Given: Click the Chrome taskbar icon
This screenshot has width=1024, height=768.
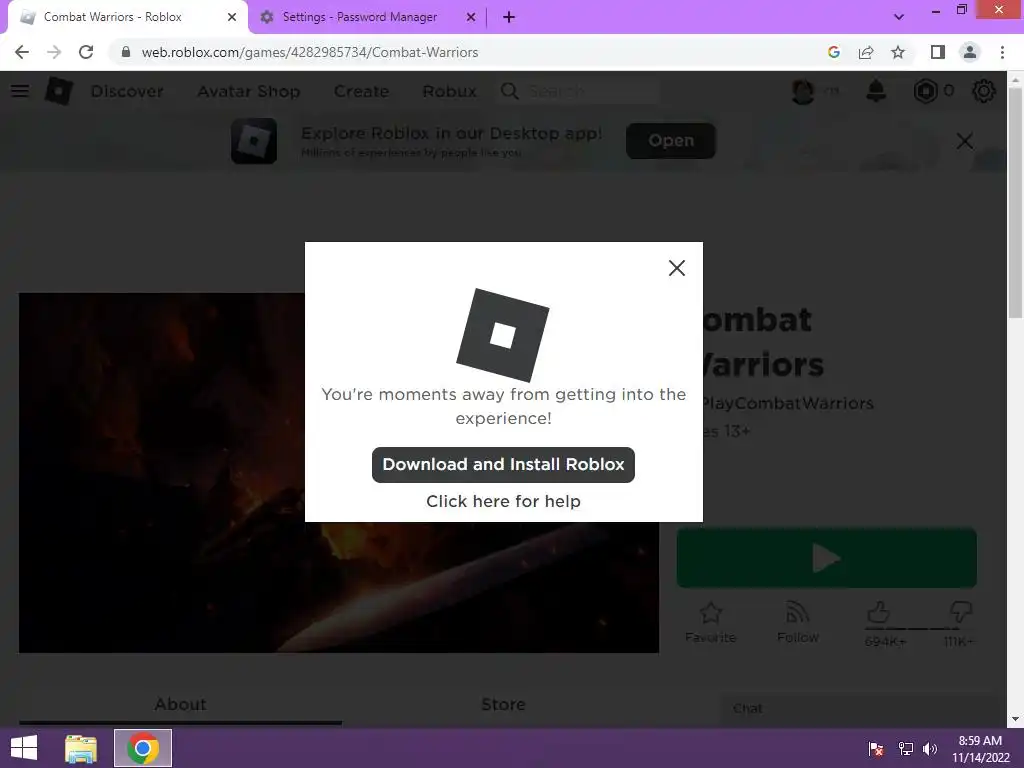Looking at the screenshot, I should point(143,748).
